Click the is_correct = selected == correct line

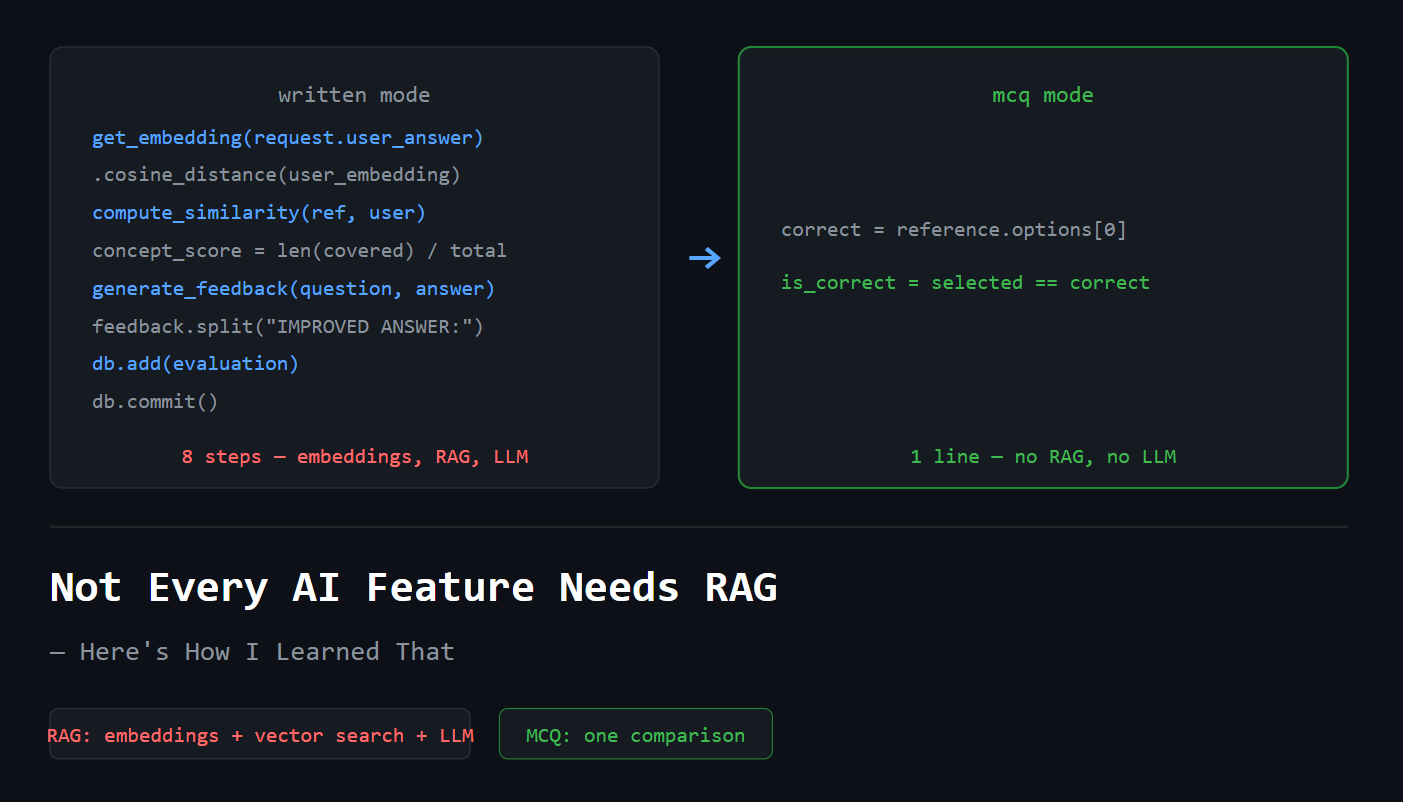click(966, 283)
